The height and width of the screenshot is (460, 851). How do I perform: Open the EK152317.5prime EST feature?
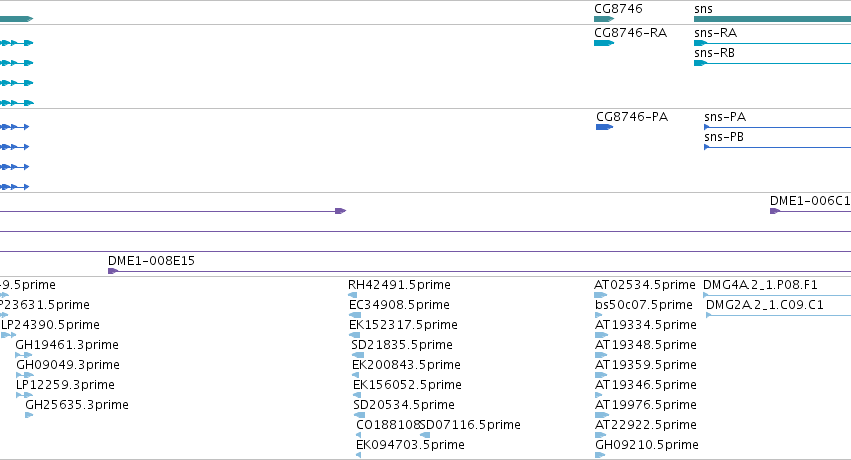pos(354,335)
